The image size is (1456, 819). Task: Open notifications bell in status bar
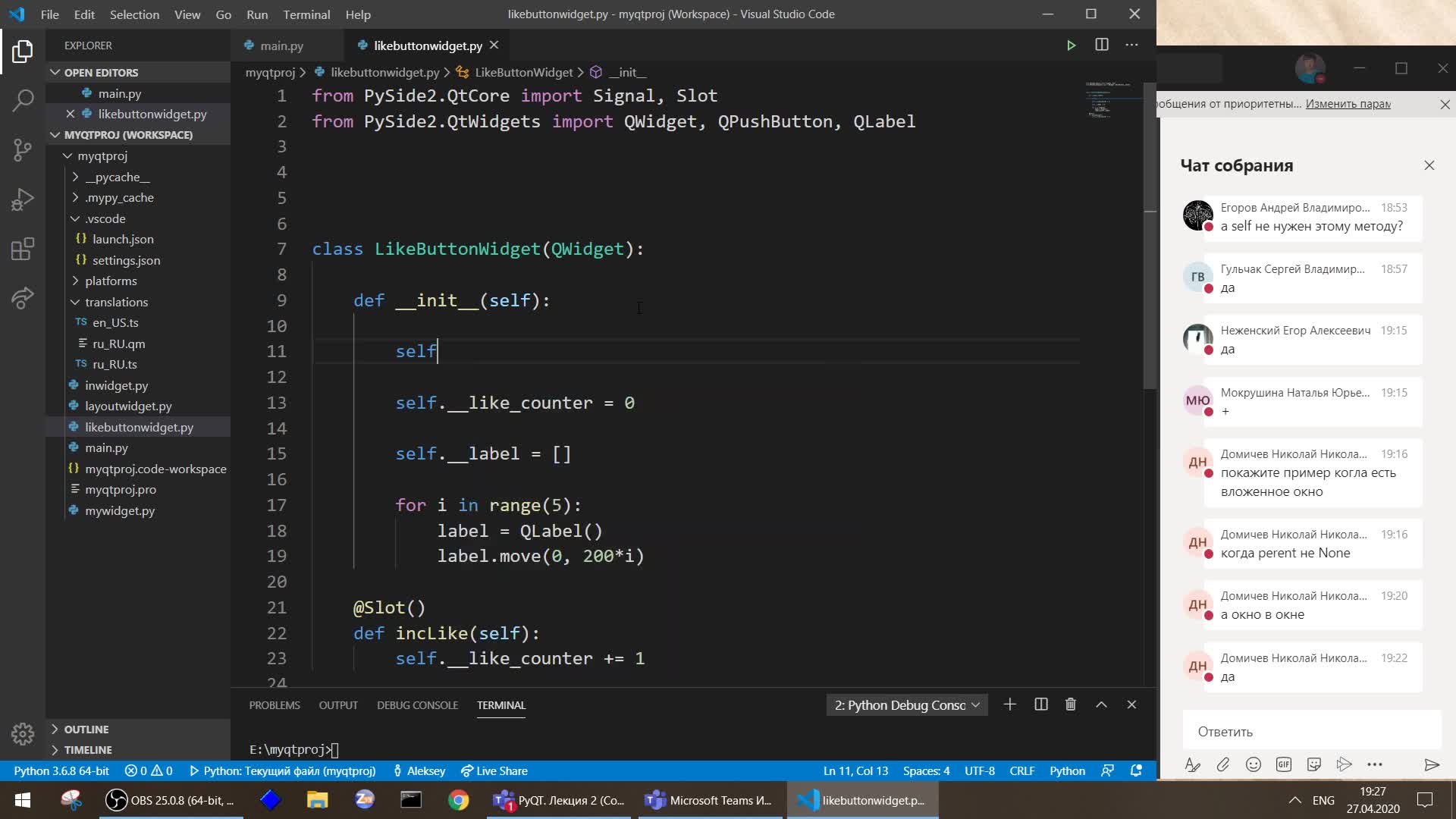1136,770
